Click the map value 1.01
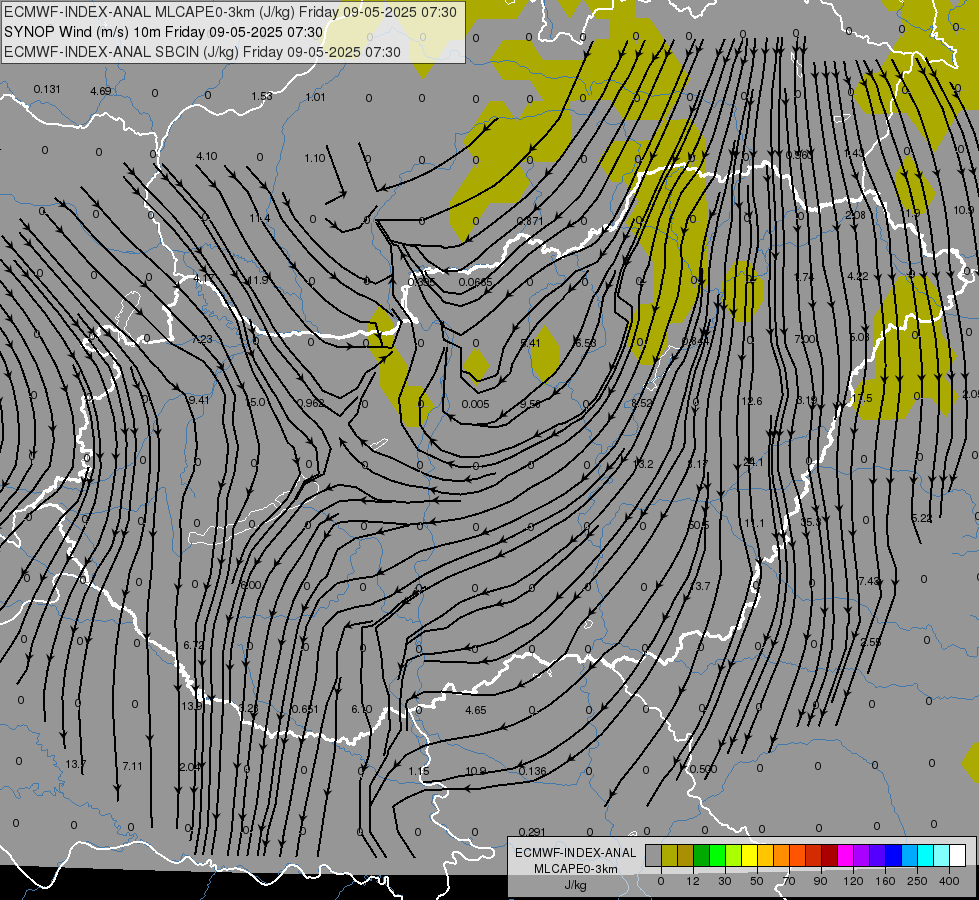Viewport: 979px width, 900px height. tap(315, 97)
